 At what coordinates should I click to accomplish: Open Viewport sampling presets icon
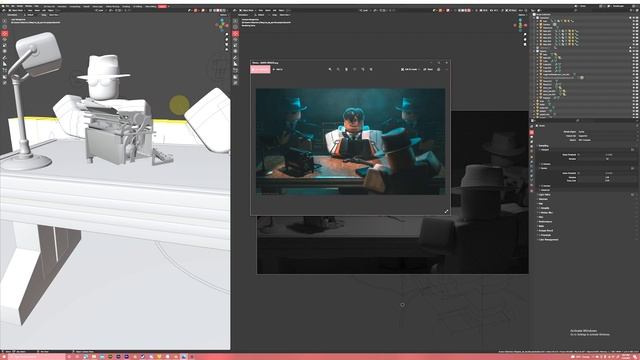point(633,150)
